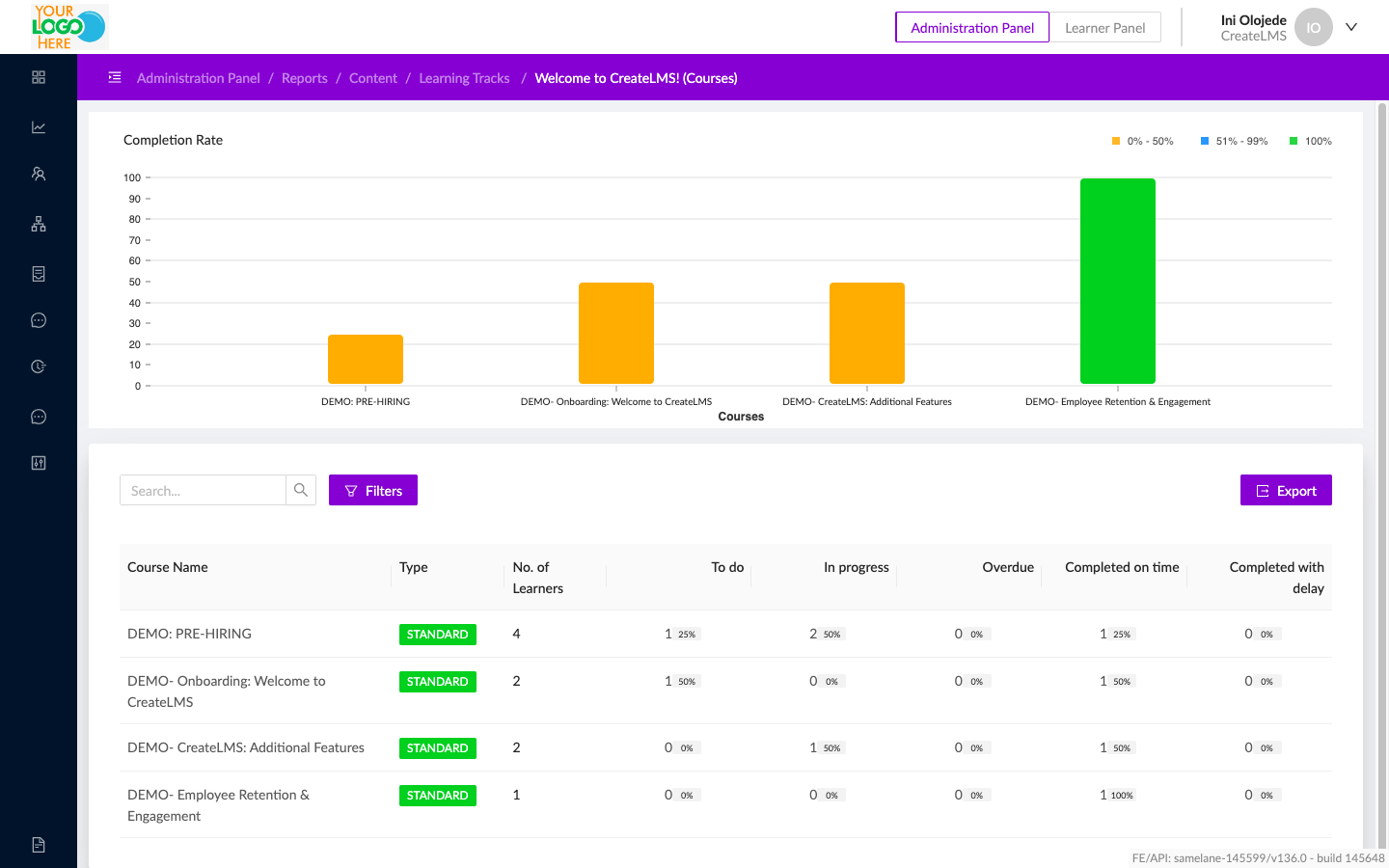This screenshot has height=868, width=1389.
Task: Select the chat bubble icon in sidebar
Action: tap(39, 319)
